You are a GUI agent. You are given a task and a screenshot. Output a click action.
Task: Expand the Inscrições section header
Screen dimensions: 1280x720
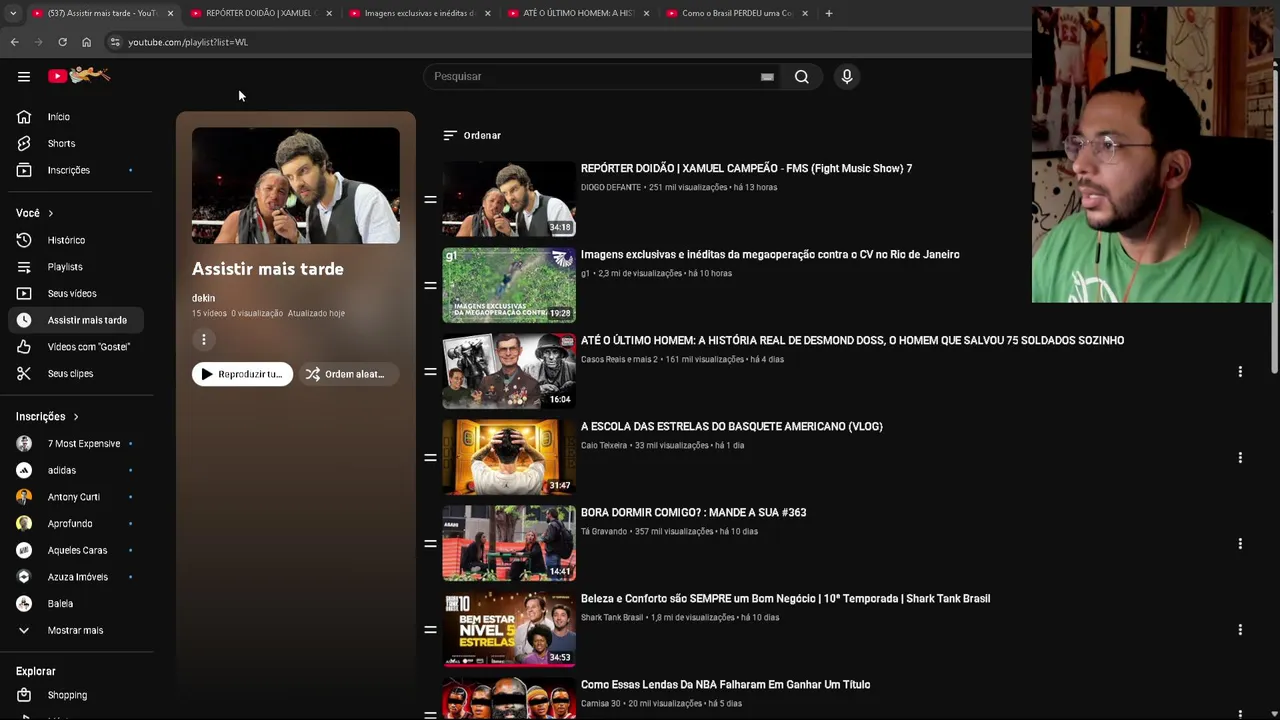tap(47, 417)
